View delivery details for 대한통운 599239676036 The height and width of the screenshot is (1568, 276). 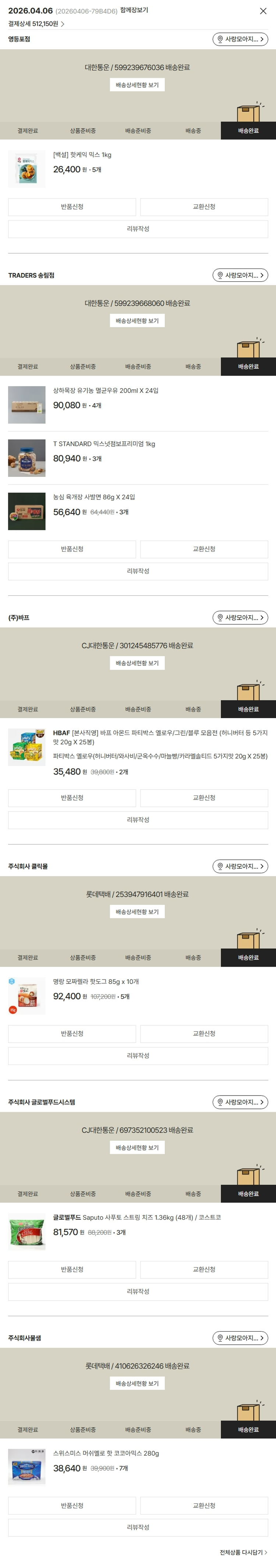137,85
